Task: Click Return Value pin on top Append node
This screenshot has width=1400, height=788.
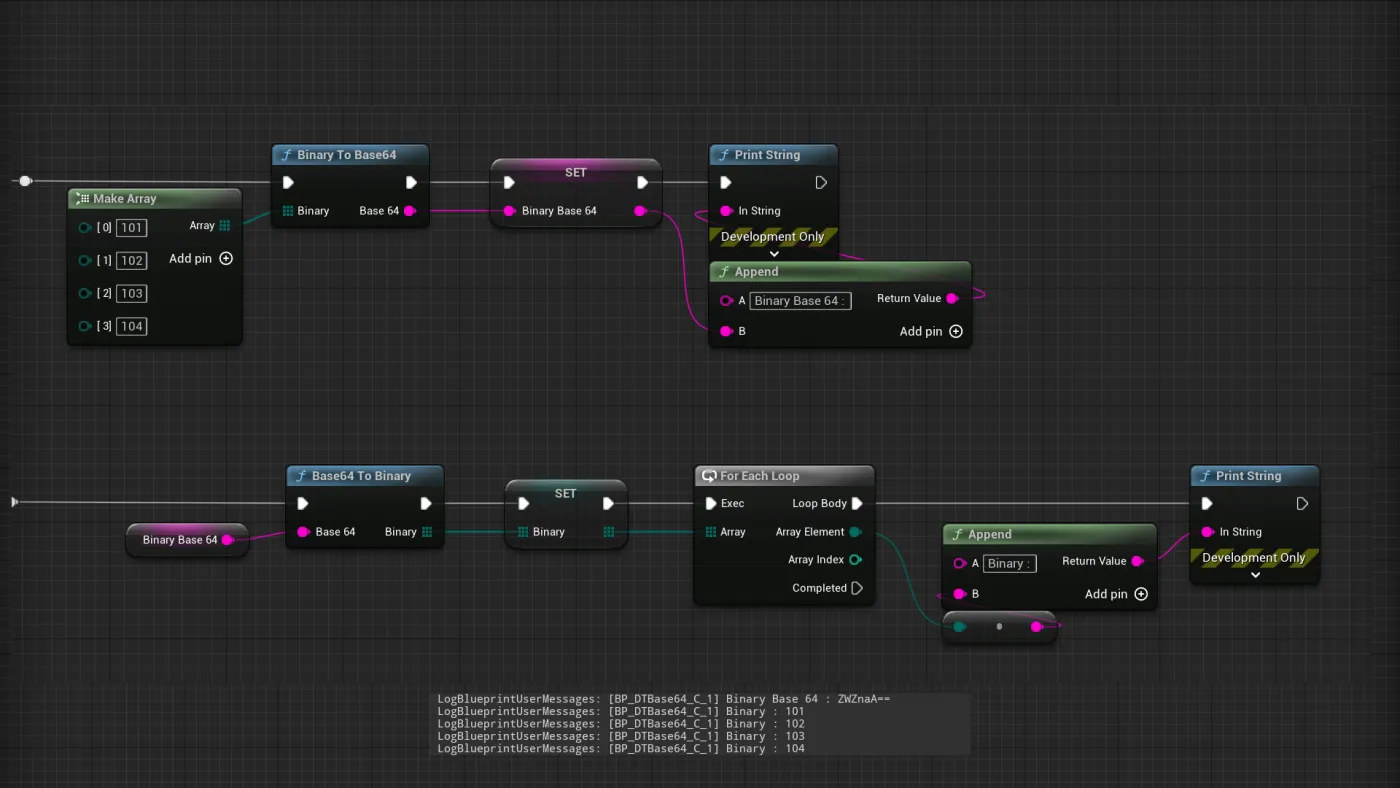Action: pyautogui.click(x=952, y=298)
